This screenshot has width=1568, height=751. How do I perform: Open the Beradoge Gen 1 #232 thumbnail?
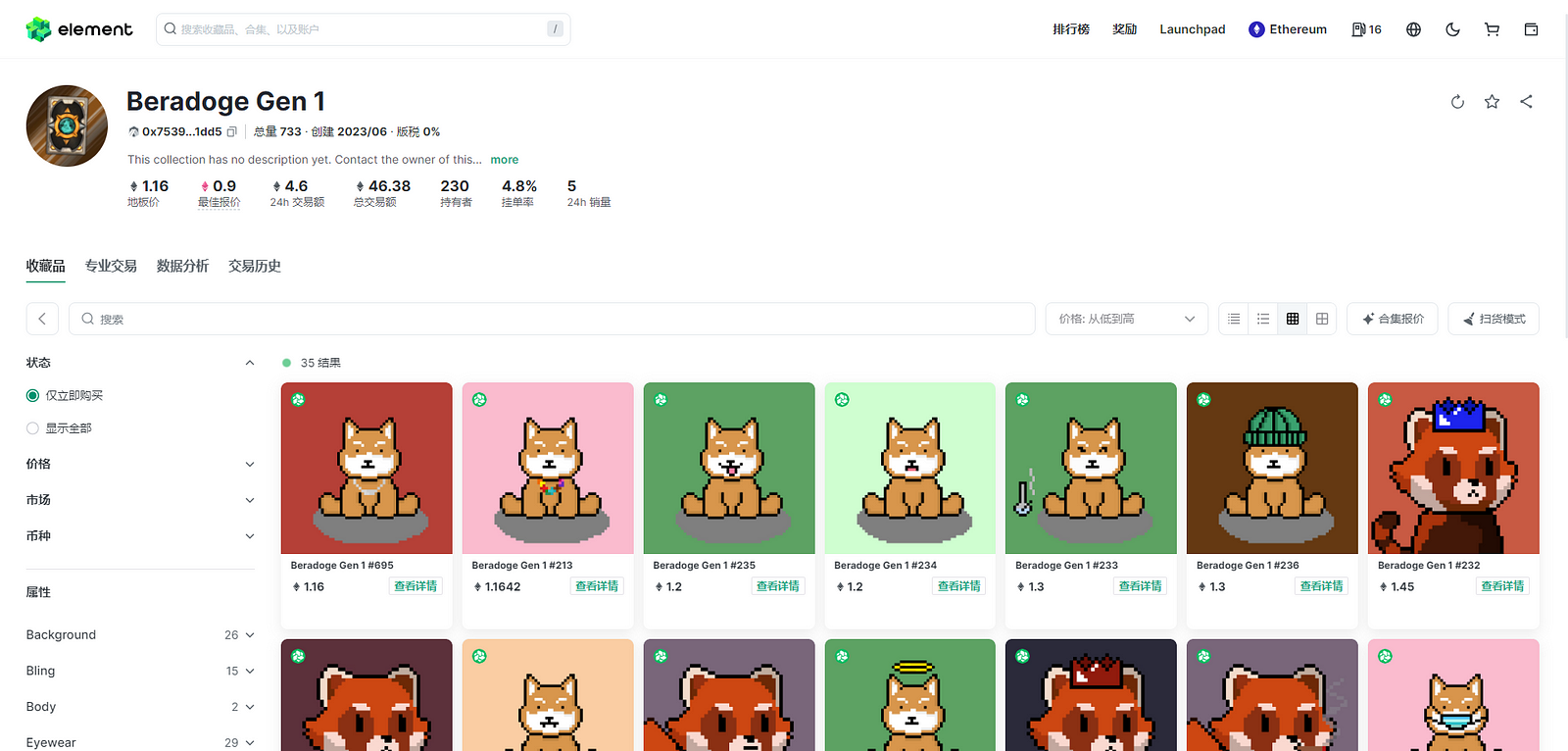point(1452,468)
